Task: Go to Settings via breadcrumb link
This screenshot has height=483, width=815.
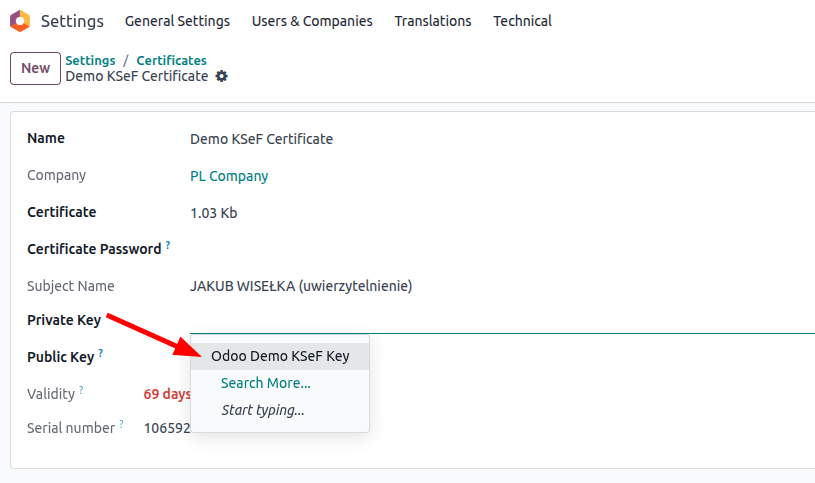Action: 90,61
